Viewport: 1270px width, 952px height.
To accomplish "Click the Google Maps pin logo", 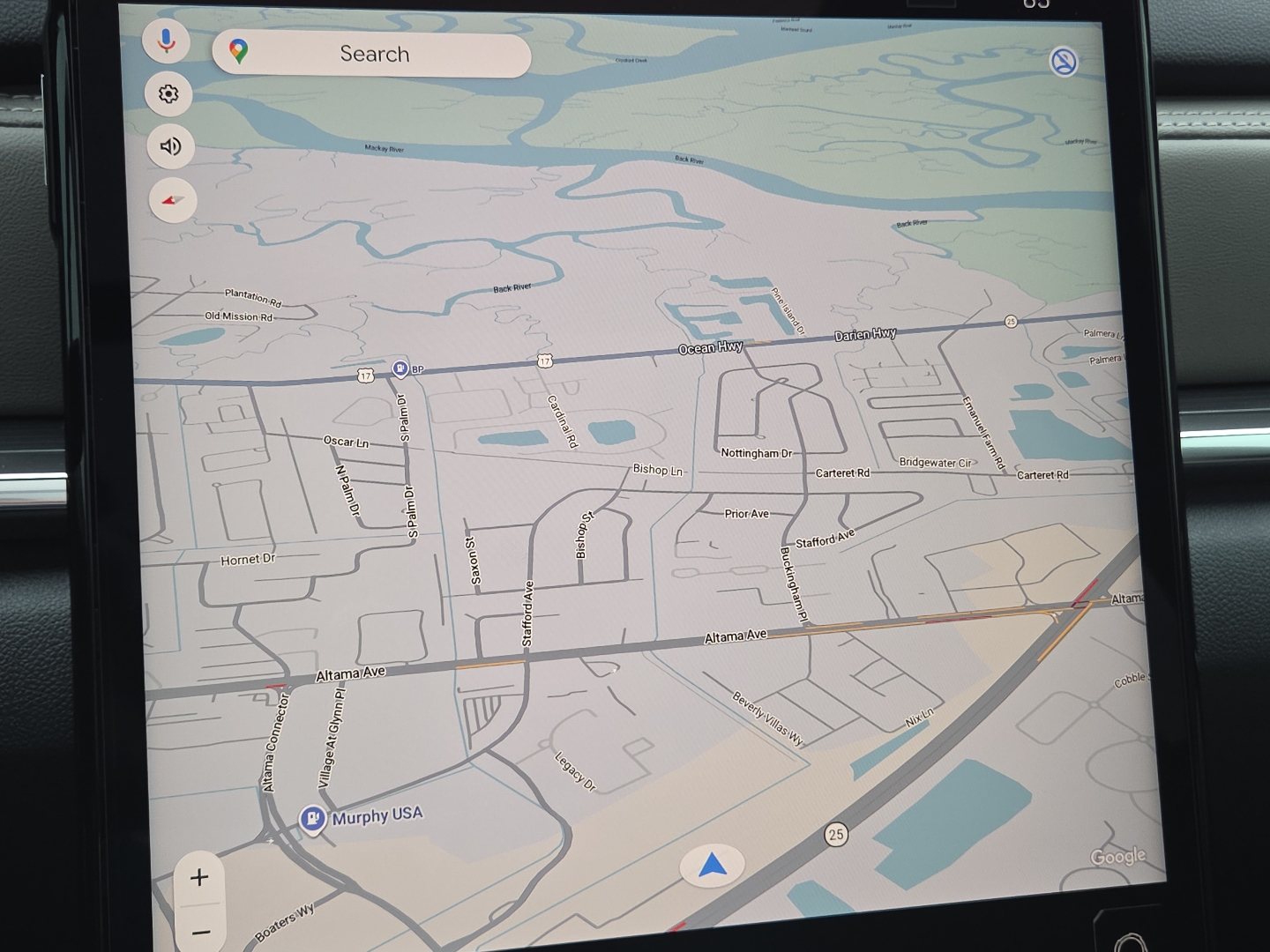I will pyautogui.click(x=238, y=51).
